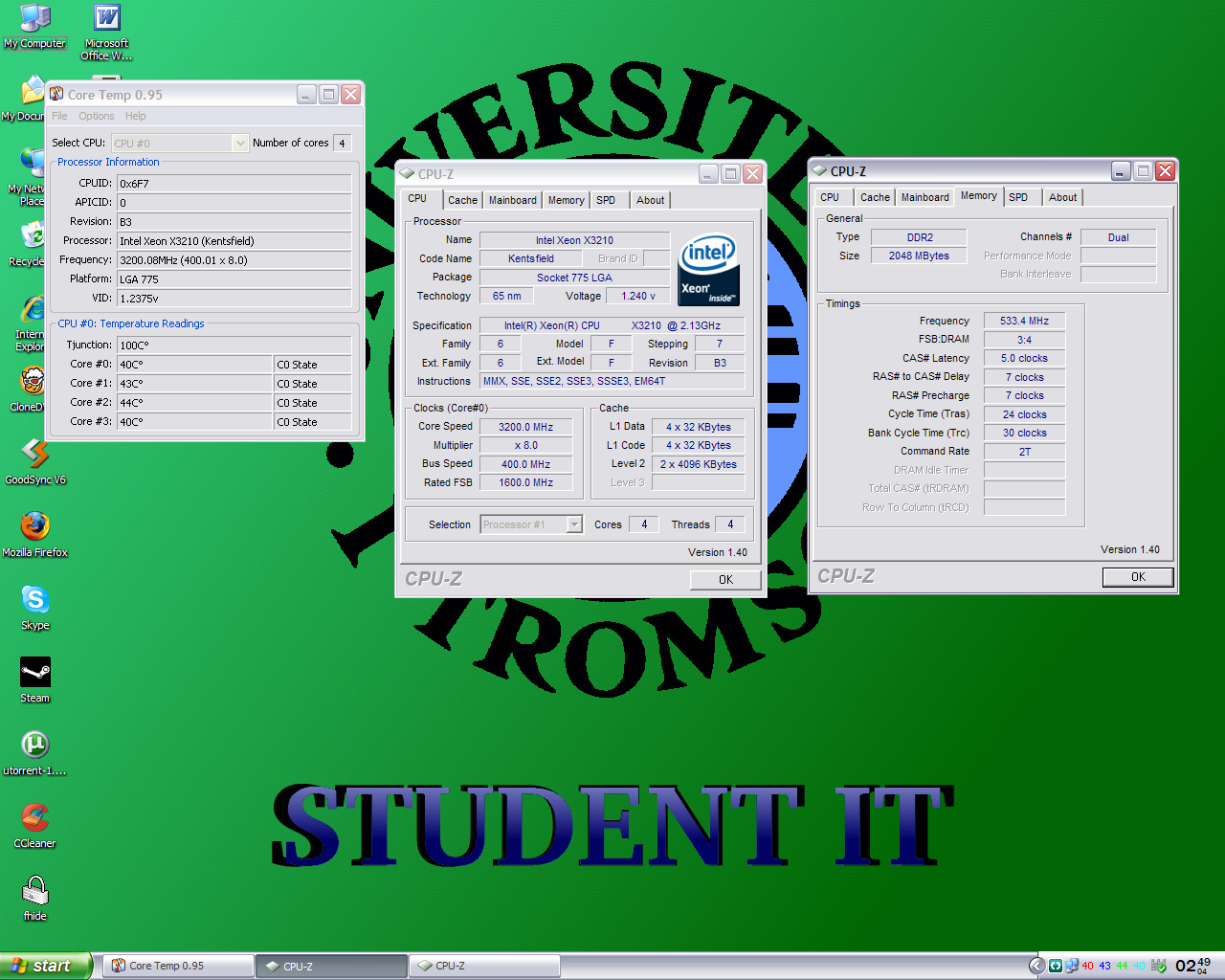1225x980 pixels.
Task: Click the Memory CPU-Z window title icon
Action: pos(819,171)
